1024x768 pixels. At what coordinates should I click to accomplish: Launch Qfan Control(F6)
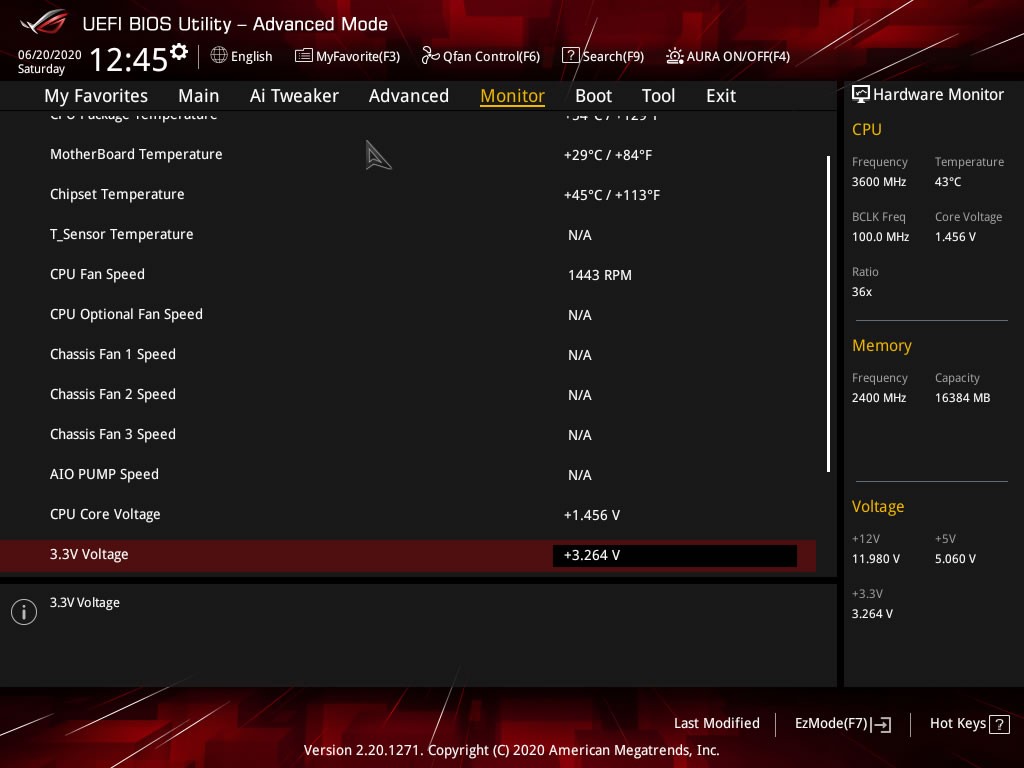481,56
